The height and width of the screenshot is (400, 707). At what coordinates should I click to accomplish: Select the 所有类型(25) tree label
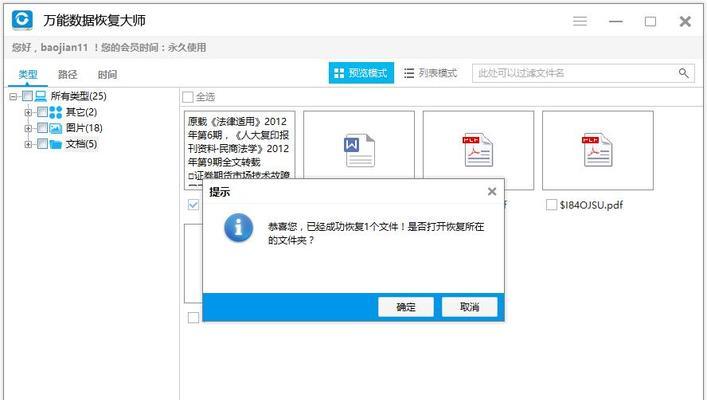(78, 96)
